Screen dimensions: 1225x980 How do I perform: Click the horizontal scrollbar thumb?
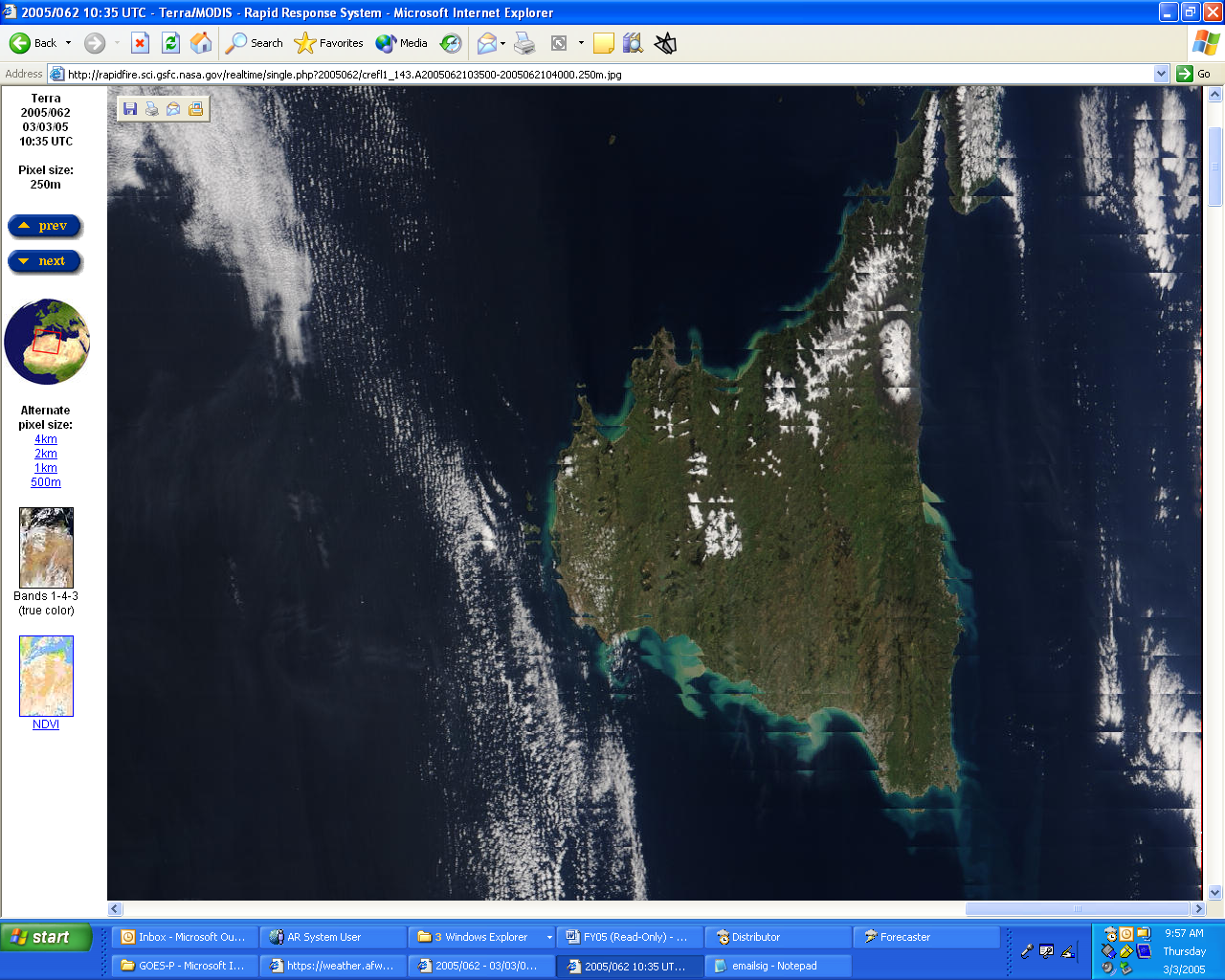tap(1077, 908)
